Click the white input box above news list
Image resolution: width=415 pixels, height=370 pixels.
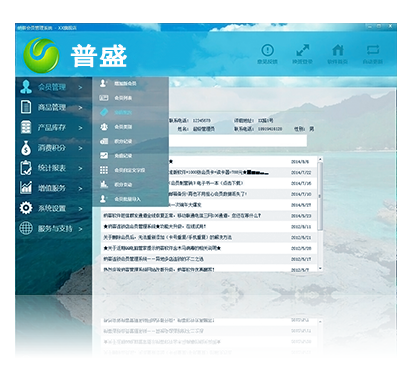[238, 141]
